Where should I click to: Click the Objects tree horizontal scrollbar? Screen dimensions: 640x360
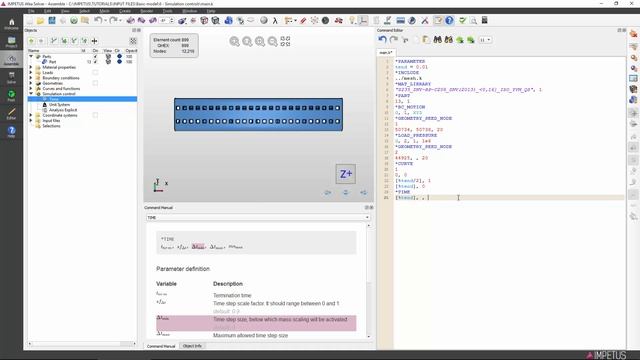[x=82, y=344]
